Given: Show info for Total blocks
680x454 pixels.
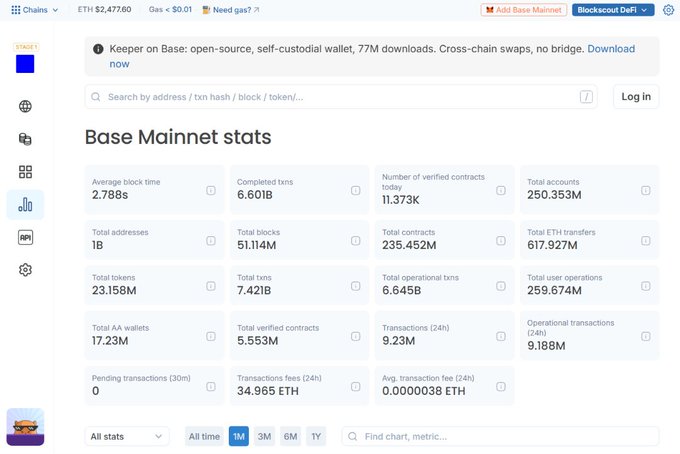Looking at the screenshot, I should click(x=356, y=240).
